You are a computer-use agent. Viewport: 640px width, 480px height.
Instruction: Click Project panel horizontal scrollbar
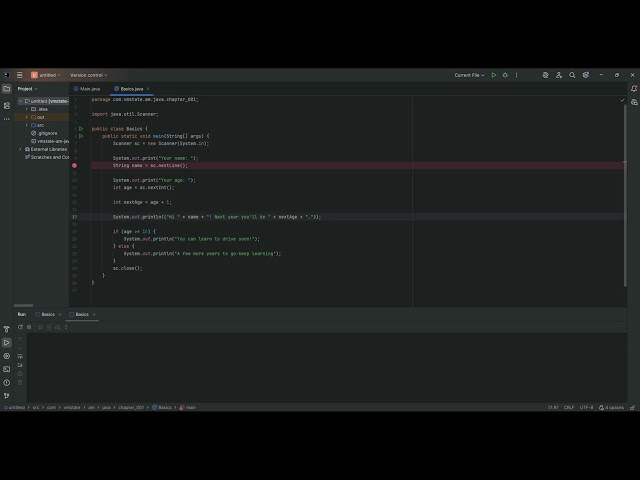click(23, 305)
